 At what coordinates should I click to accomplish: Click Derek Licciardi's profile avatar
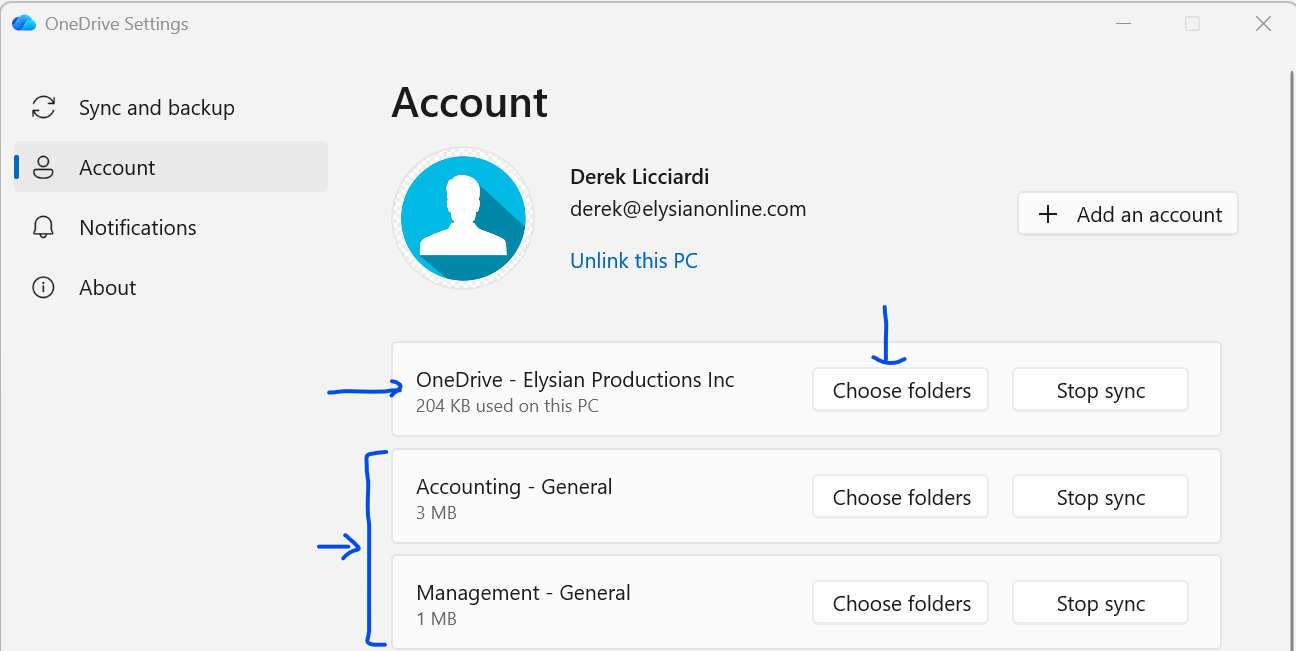click(463, 218)
